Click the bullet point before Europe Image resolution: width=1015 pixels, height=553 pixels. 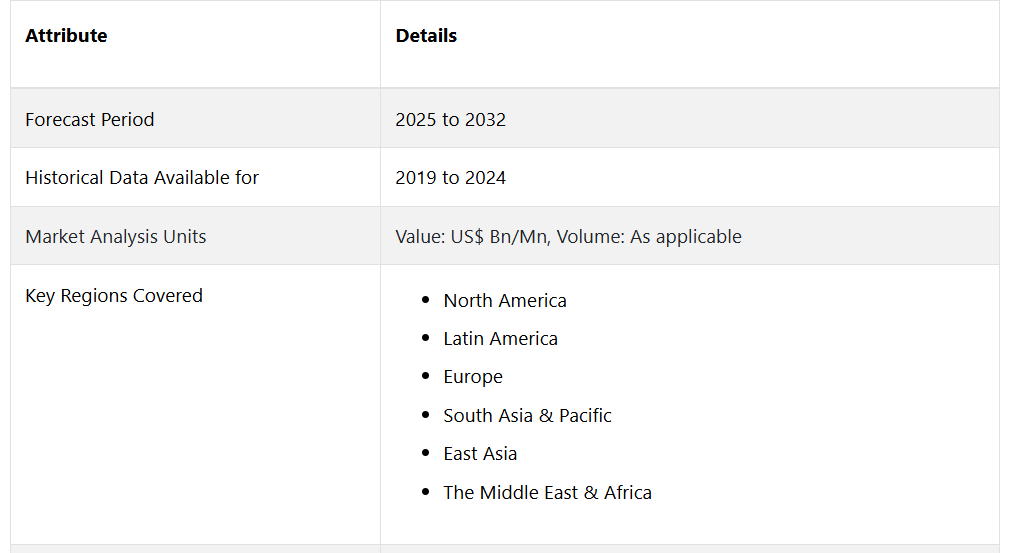[425, 378]
